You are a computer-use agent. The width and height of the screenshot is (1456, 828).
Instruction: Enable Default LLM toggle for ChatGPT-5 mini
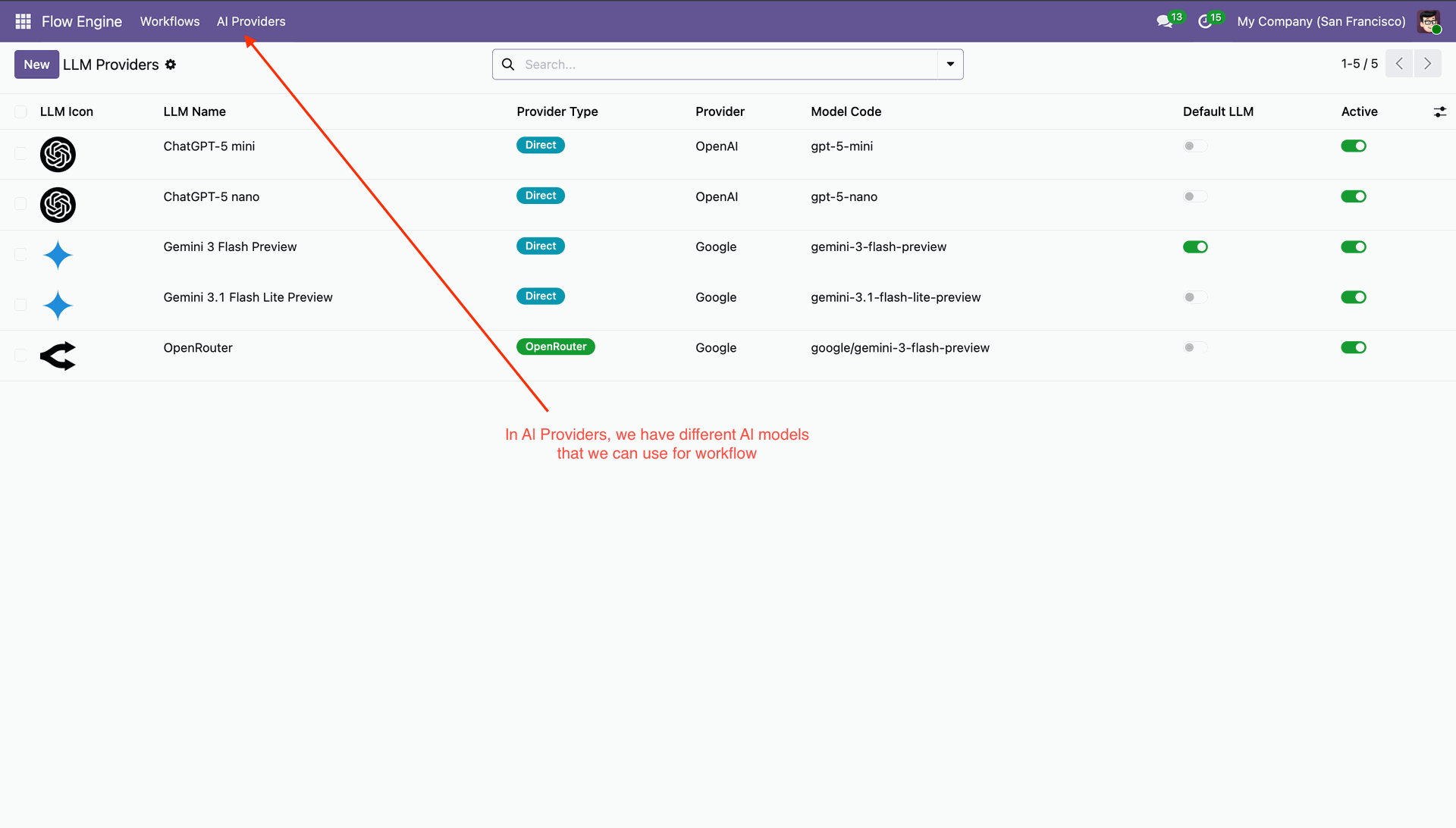(1195, 146)
